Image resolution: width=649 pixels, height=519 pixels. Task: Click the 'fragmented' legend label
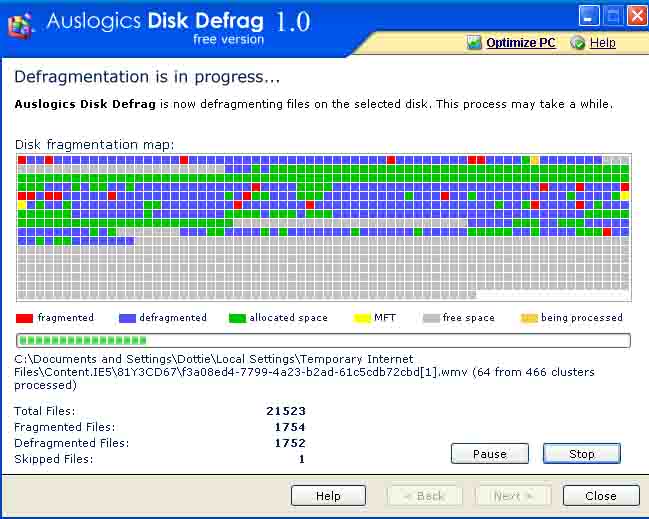tap(66, 318)
